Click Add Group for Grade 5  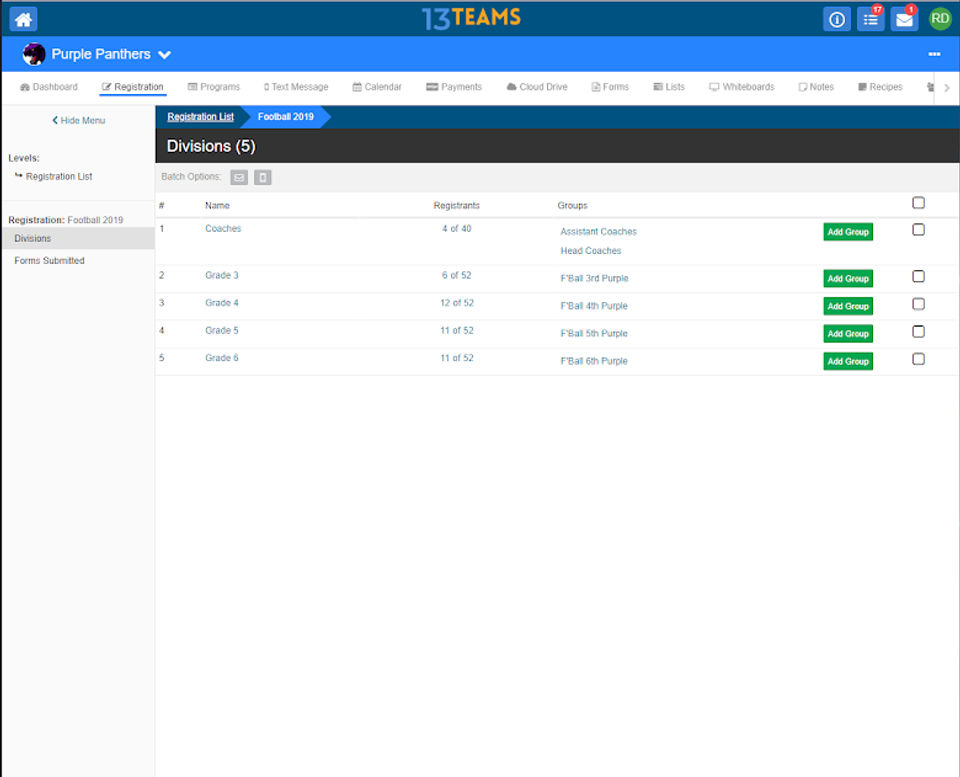(848, 334)
